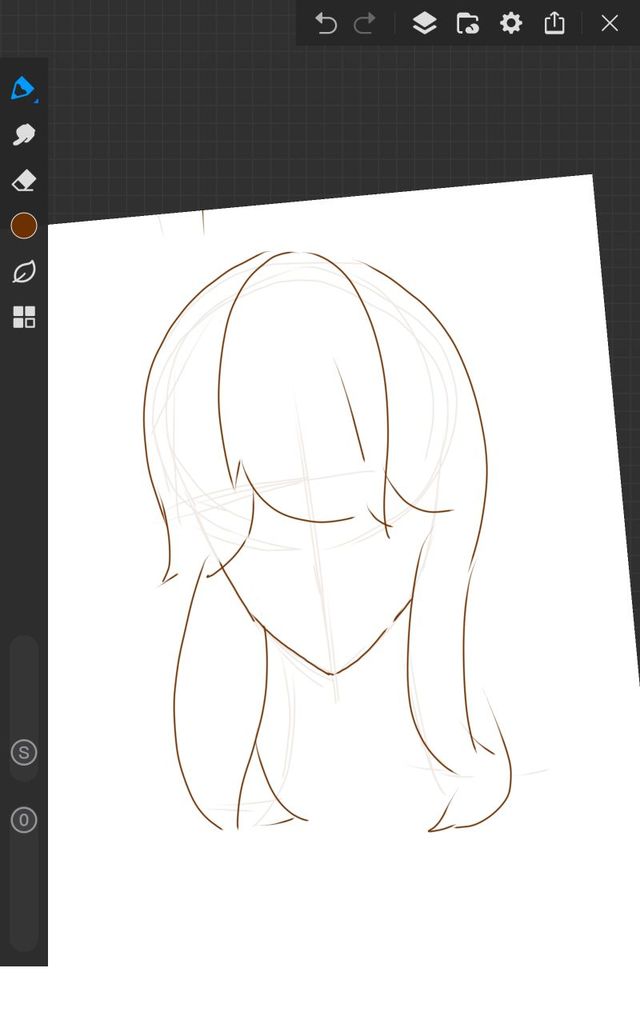Tap the share export icon
The width and height of the screenshot is (640, 1024).
click(555, 23)
